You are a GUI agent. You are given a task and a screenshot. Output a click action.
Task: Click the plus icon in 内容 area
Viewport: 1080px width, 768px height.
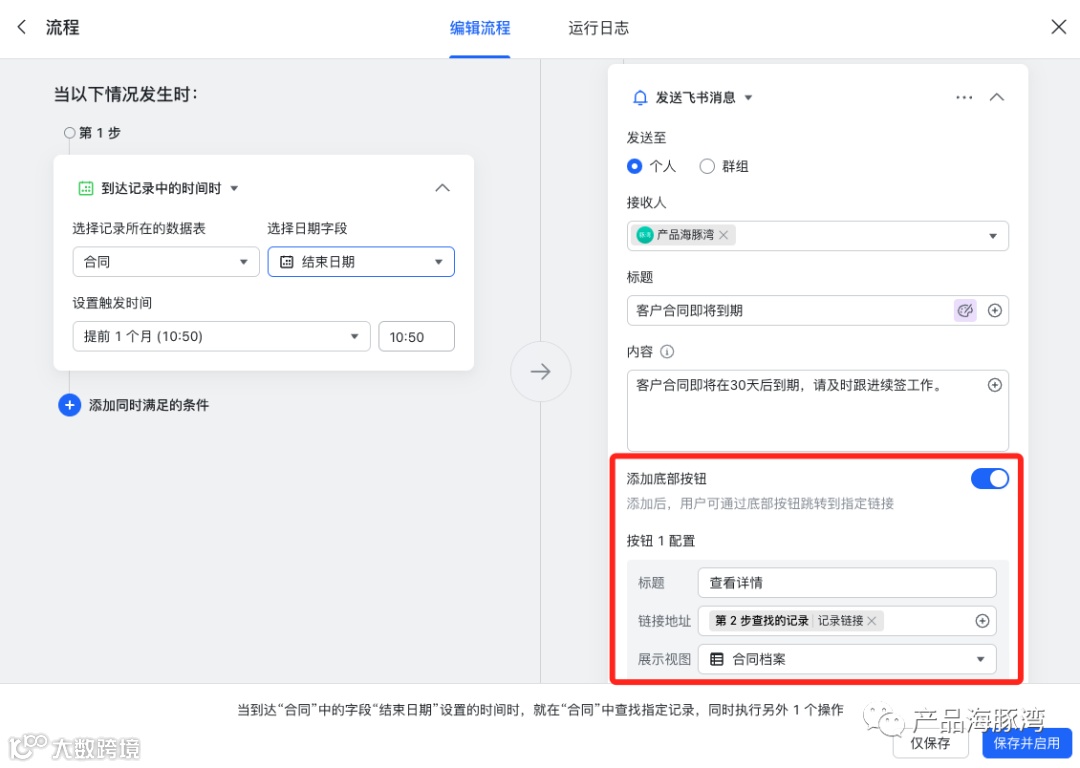coord(995,384)
